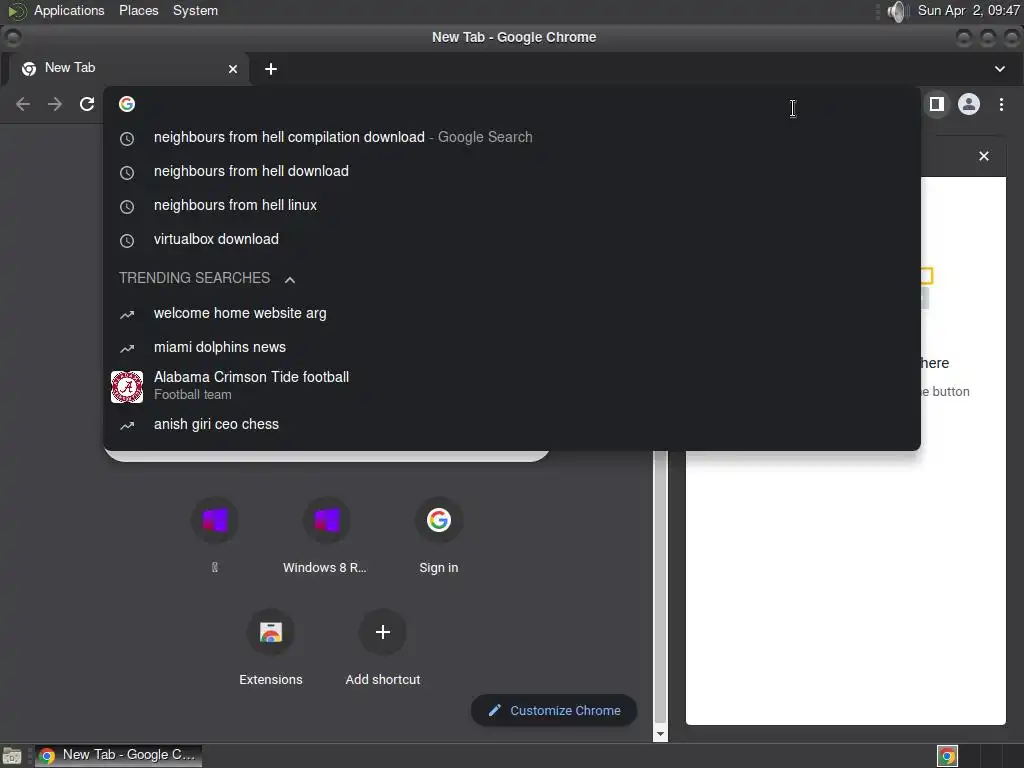Screen dimensions: 1024x768
Task: Open a new tab with plus button
Action: (x=271, y=69)
